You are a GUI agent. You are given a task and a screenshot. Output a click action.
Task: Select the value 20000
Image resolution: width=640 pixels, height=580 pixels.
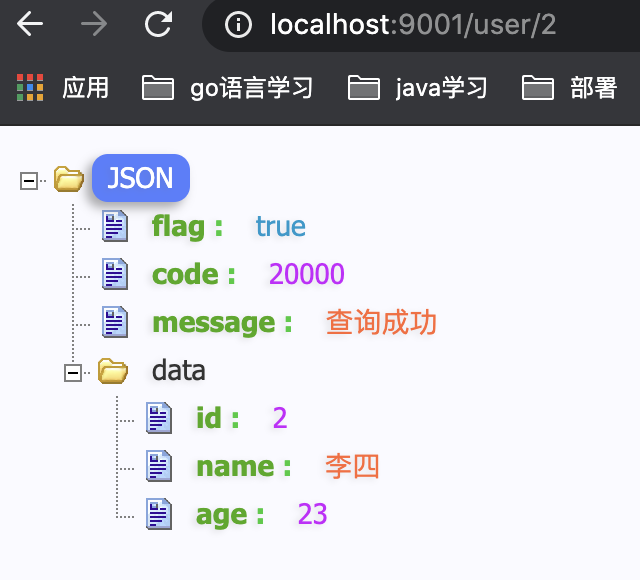pyautogui.click(x=307, y=274)
